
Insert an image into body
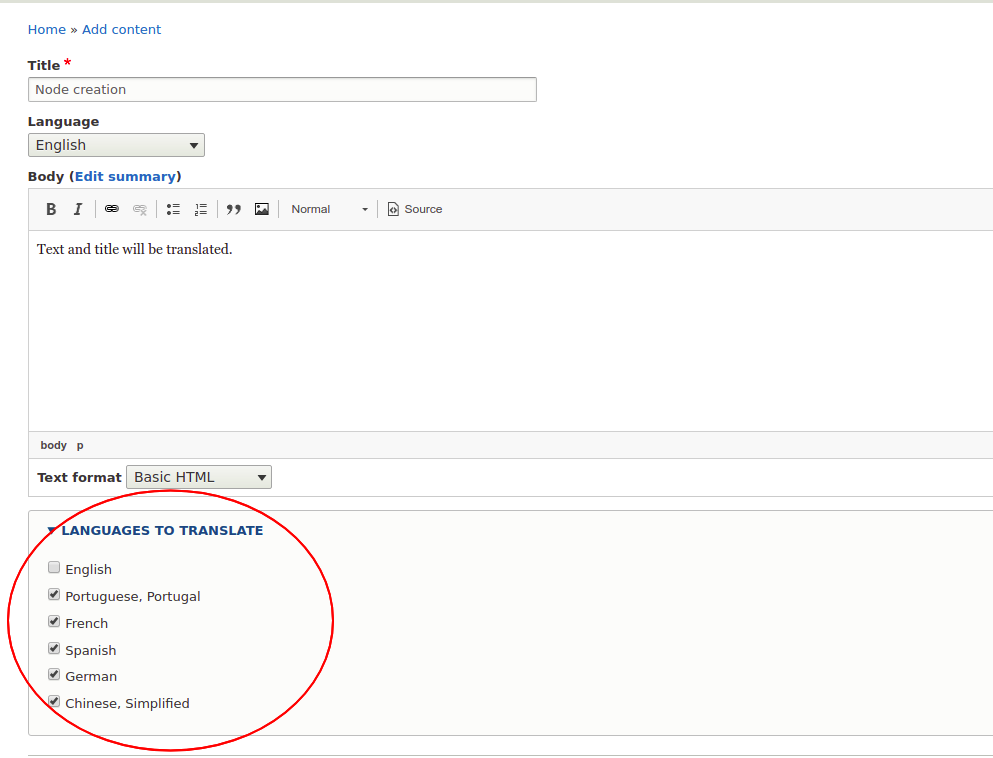pyautogui.click(x=262, y=209)
